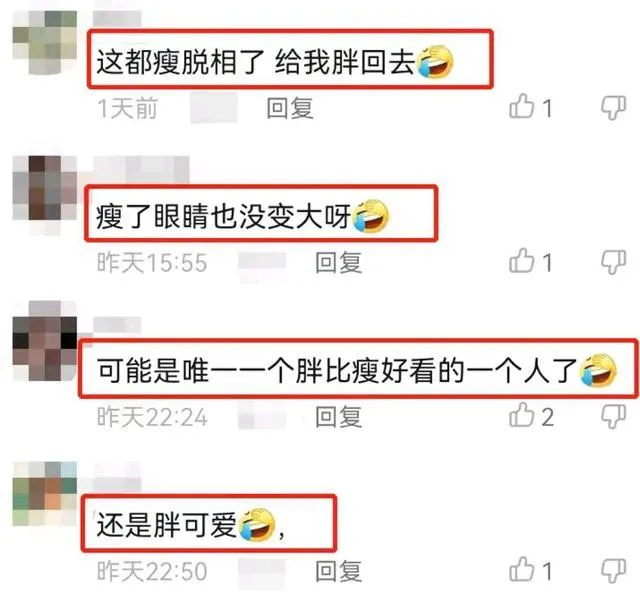The width and height of the screenshot is (640, 596).
Task: Select the comment text '可能是唯一一个胖比瘦好看的一个人了'
Action: [x=337, y=371]
